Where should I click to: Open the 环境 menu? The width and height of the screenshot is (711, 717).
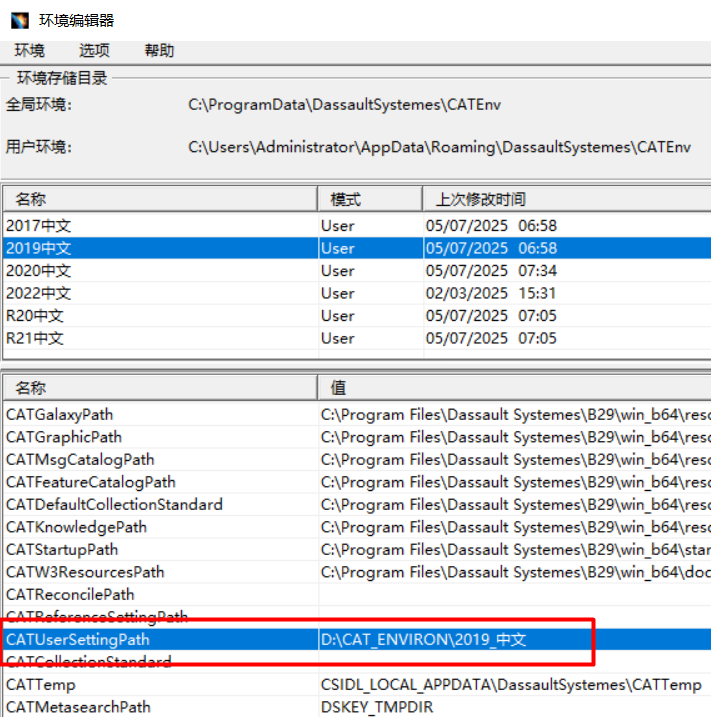(29, 51)
